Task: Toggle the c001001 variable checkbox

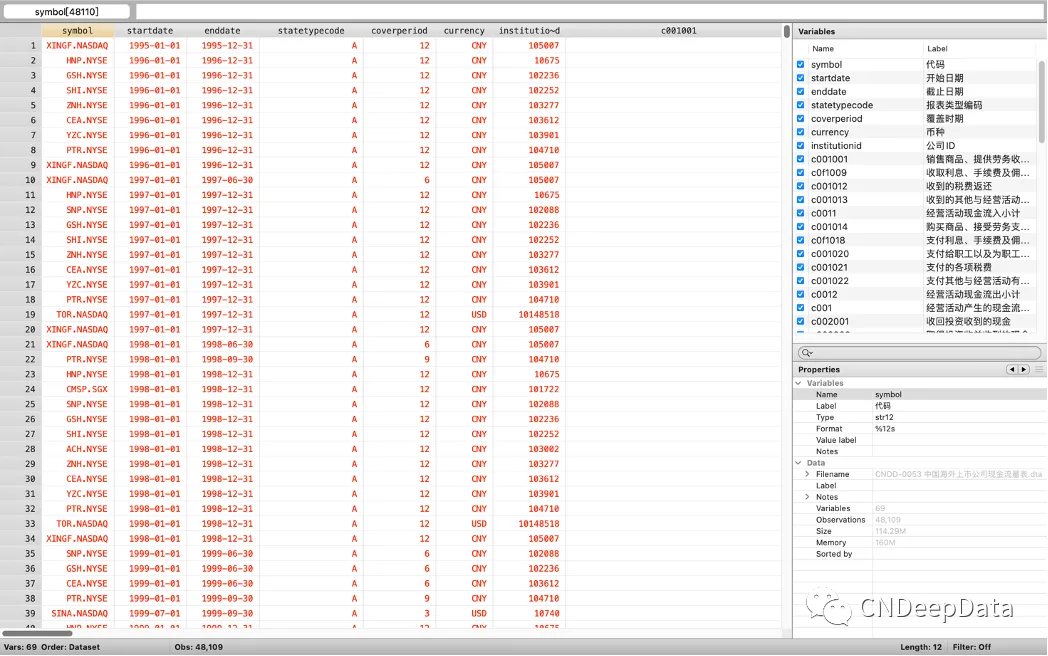Action: click(800, 159)
